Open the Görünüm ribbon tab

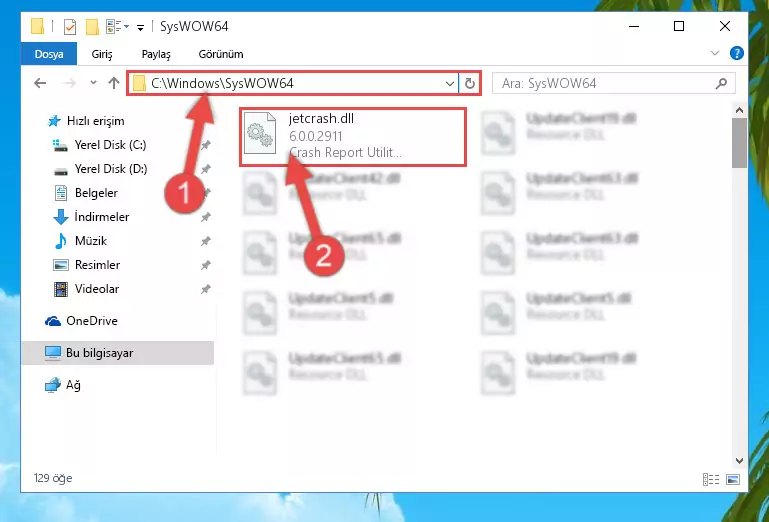click(221, 54)
